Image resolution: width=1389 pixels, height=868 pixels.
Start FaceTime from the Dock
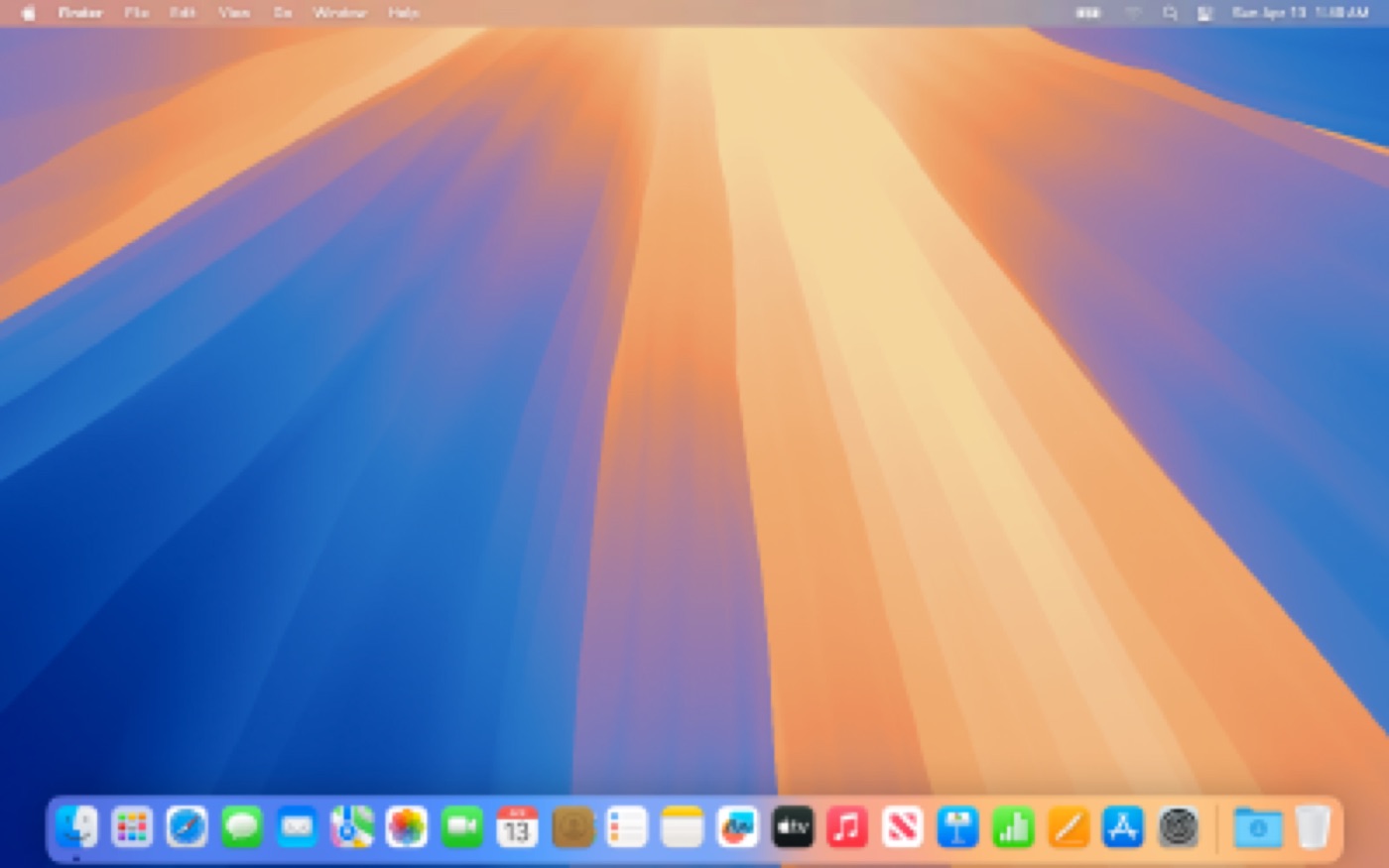(x=462, y=826)
